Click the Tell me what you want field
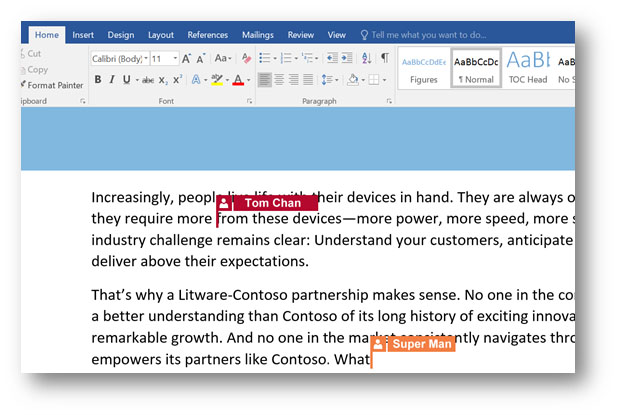This screenshot has width=617, height=415. click(430, 35)
